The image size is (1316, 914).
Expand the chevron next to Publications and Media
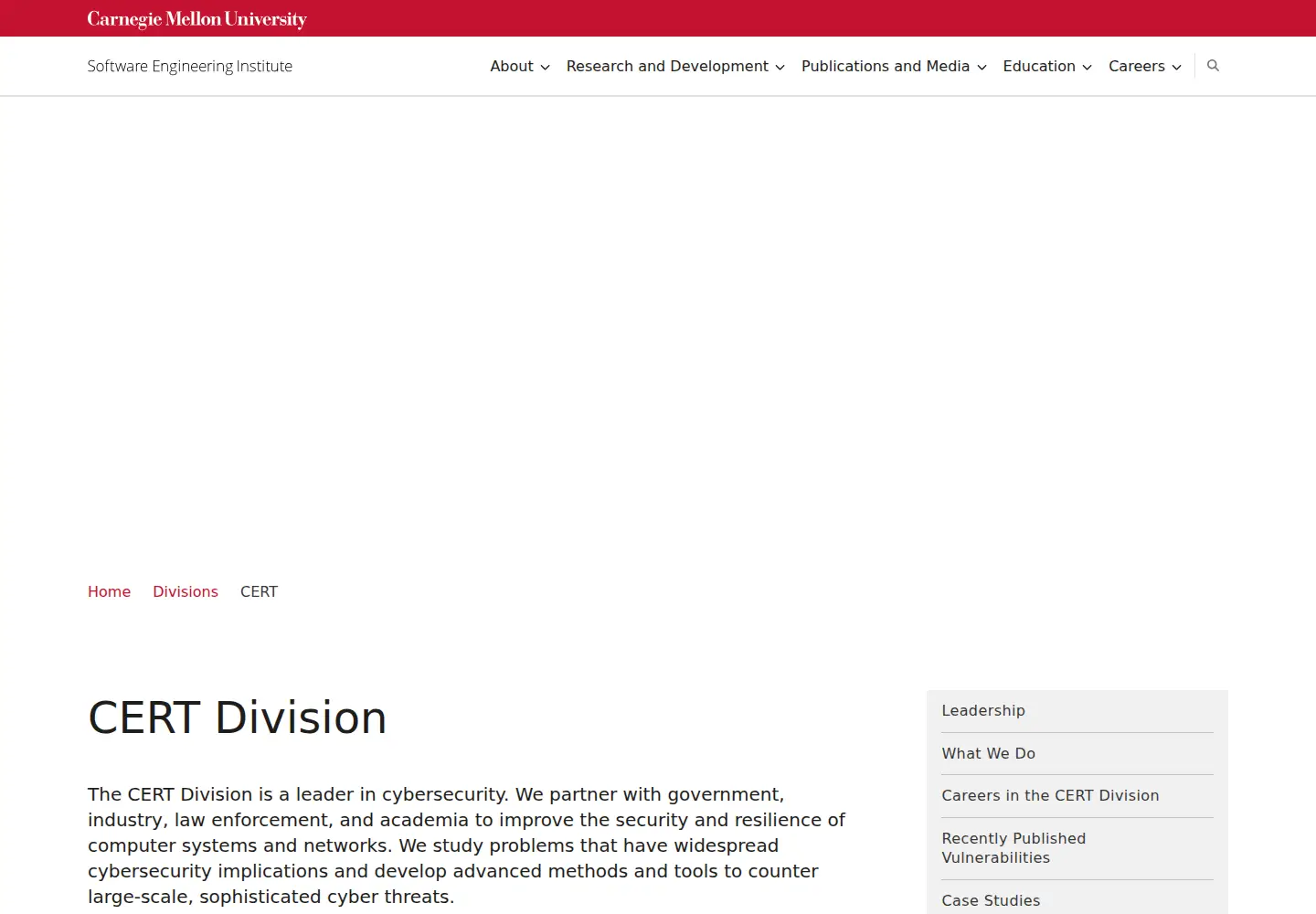pos(982,68)
